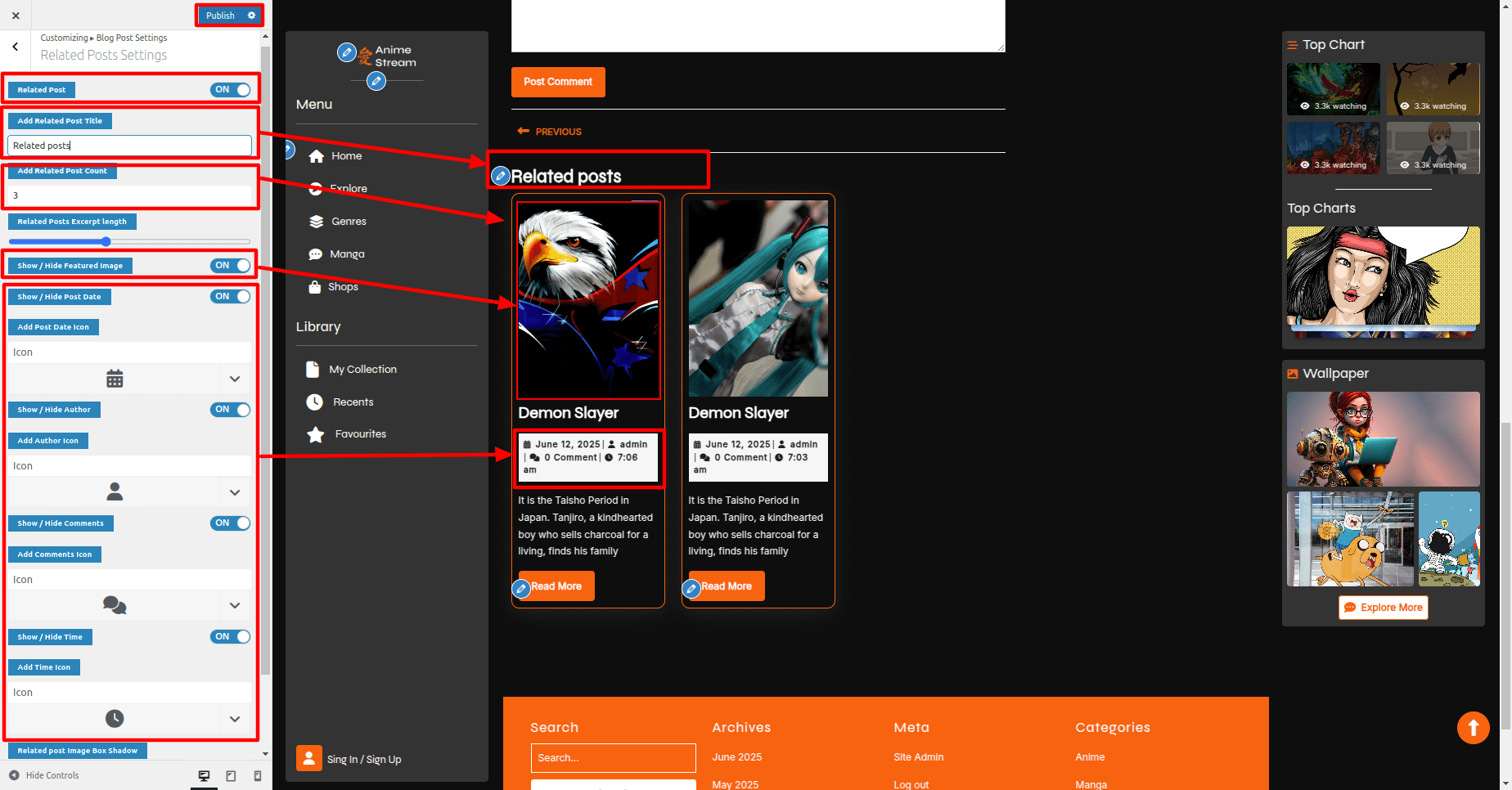This screenshot has width=1512, height=790.
Task: Switch to tablet preview icon
Action: click(x=231, y=775)
